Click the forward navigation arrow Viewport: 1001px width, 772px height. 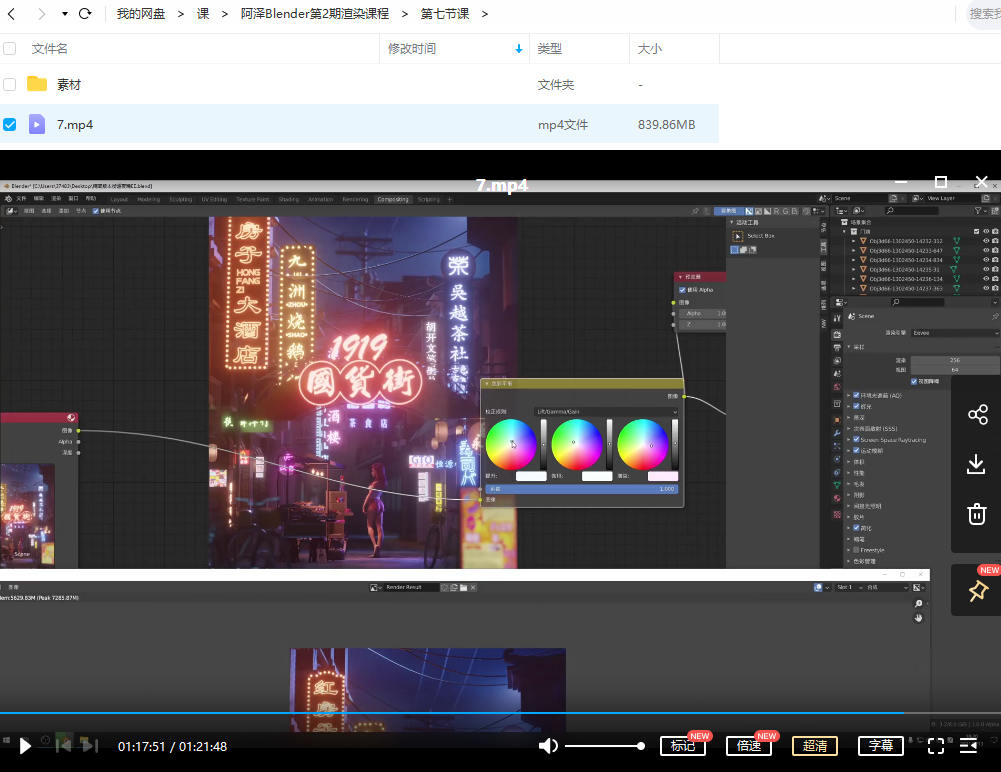(x=41, y=13)
